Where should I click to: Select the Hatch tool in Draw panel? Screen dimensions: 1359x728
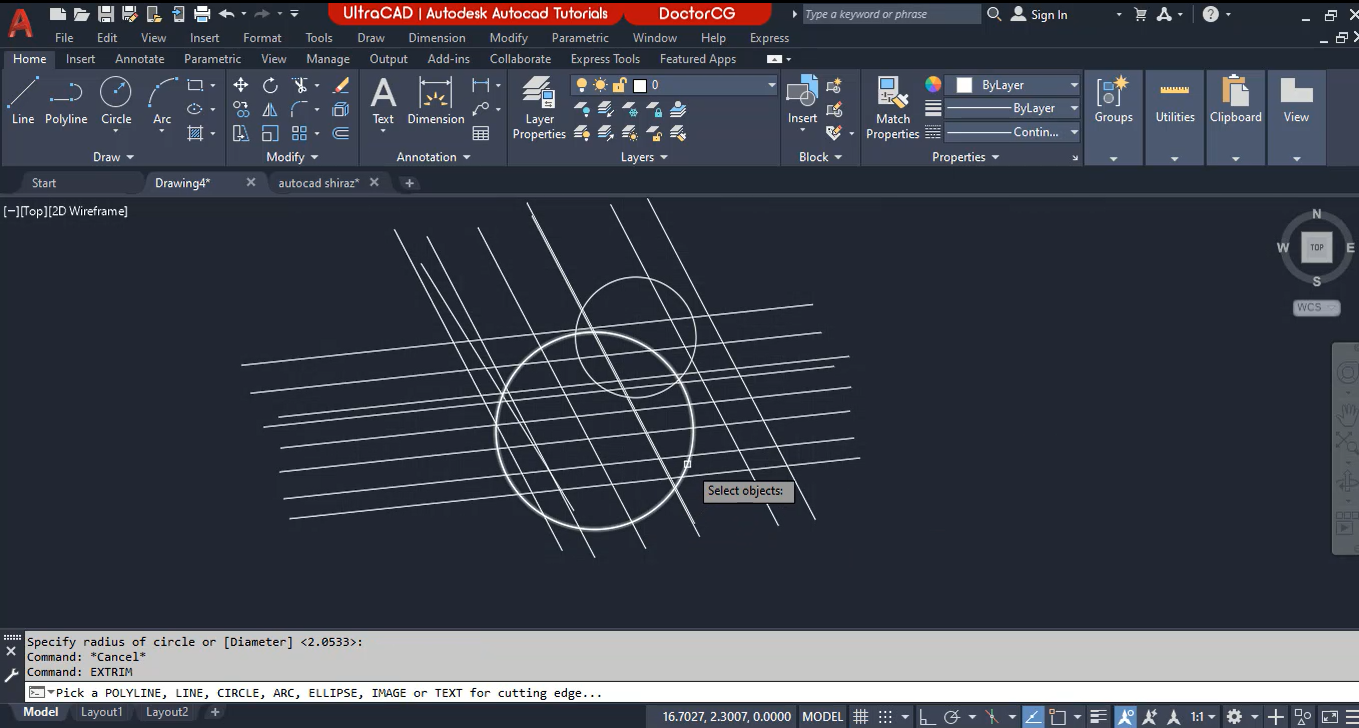(195, 133)
